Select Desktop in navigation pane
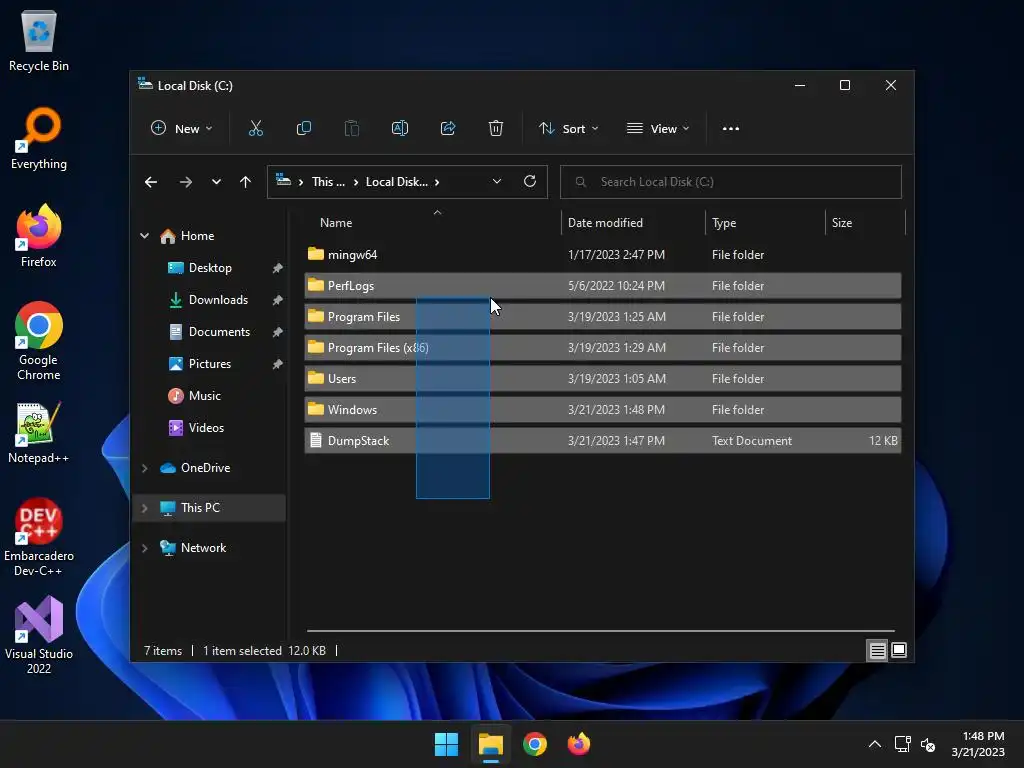This screenshot has height=768, width=1024. coord(210,268)
